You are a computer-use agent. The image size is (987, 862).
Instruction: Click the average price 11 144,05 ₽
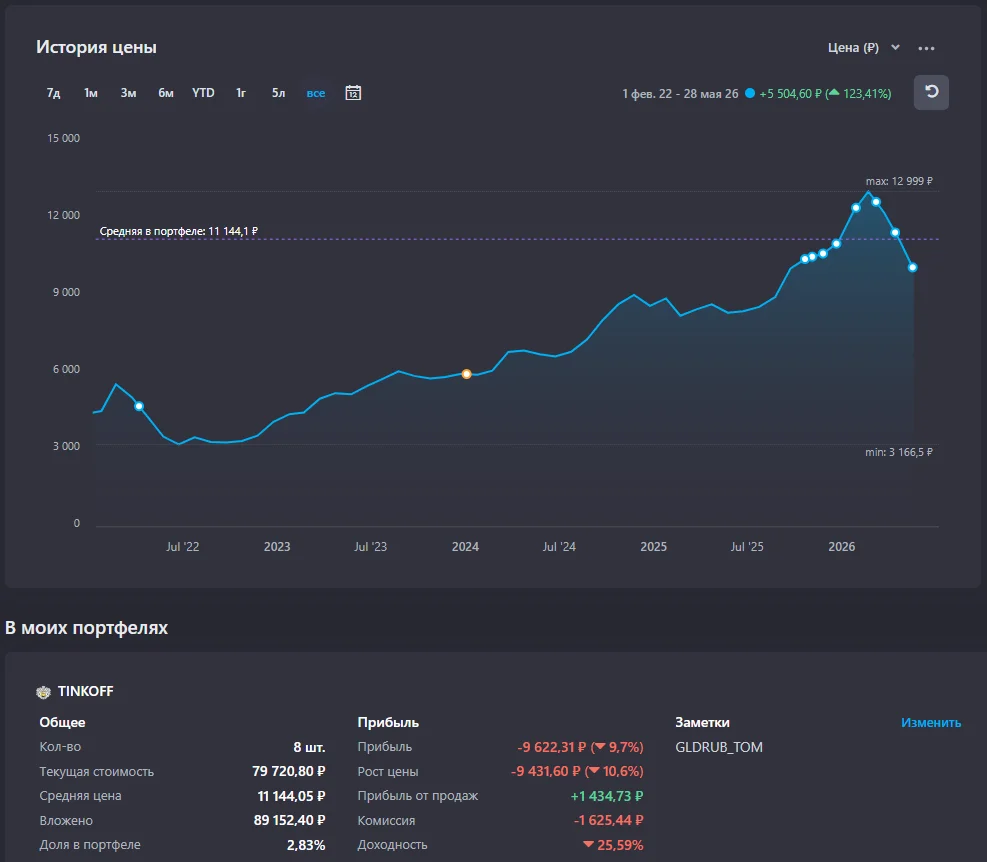291,796
